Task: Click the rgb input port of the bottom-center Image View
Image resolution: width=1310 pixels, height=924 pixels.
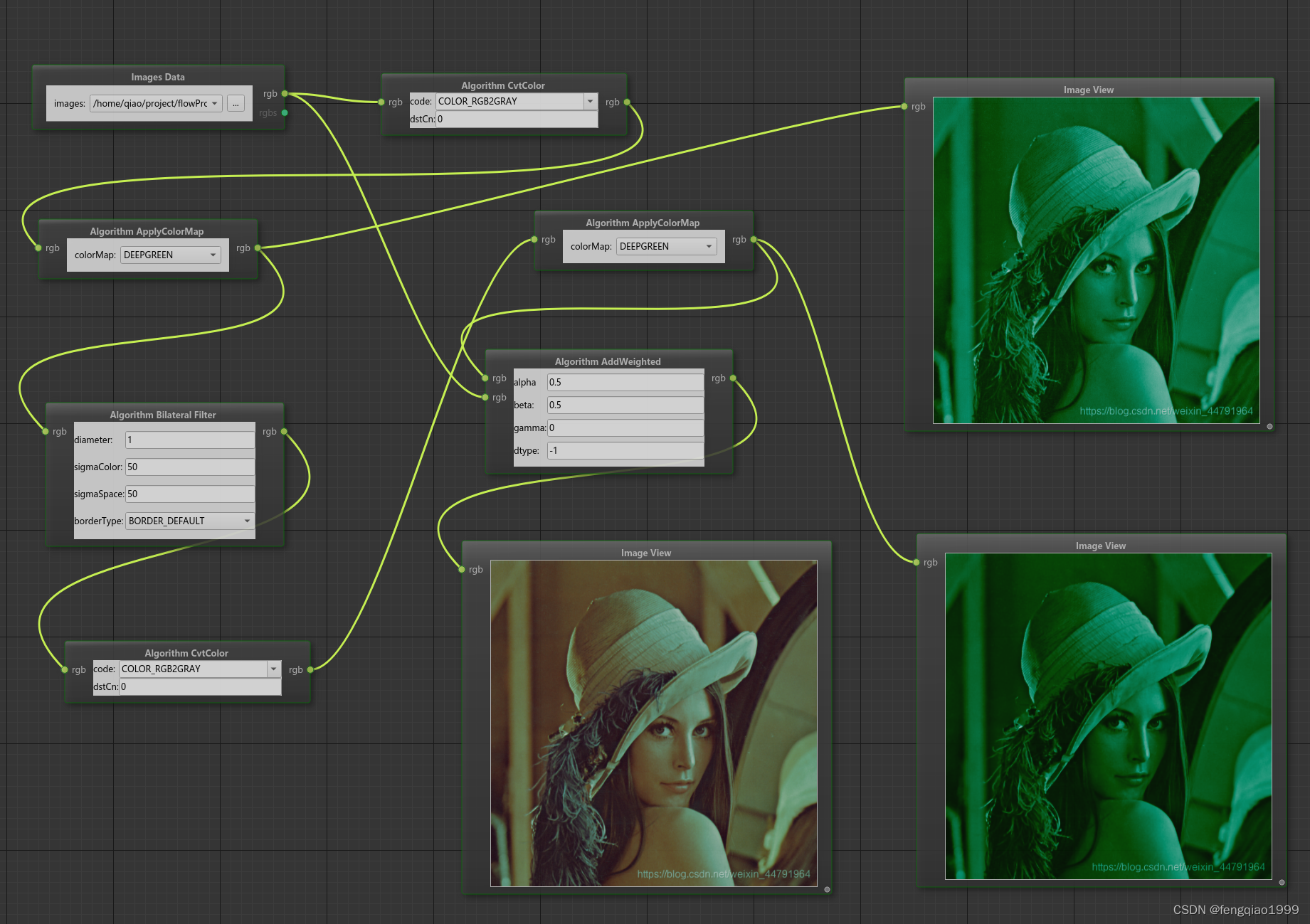Action: [462, 569]
